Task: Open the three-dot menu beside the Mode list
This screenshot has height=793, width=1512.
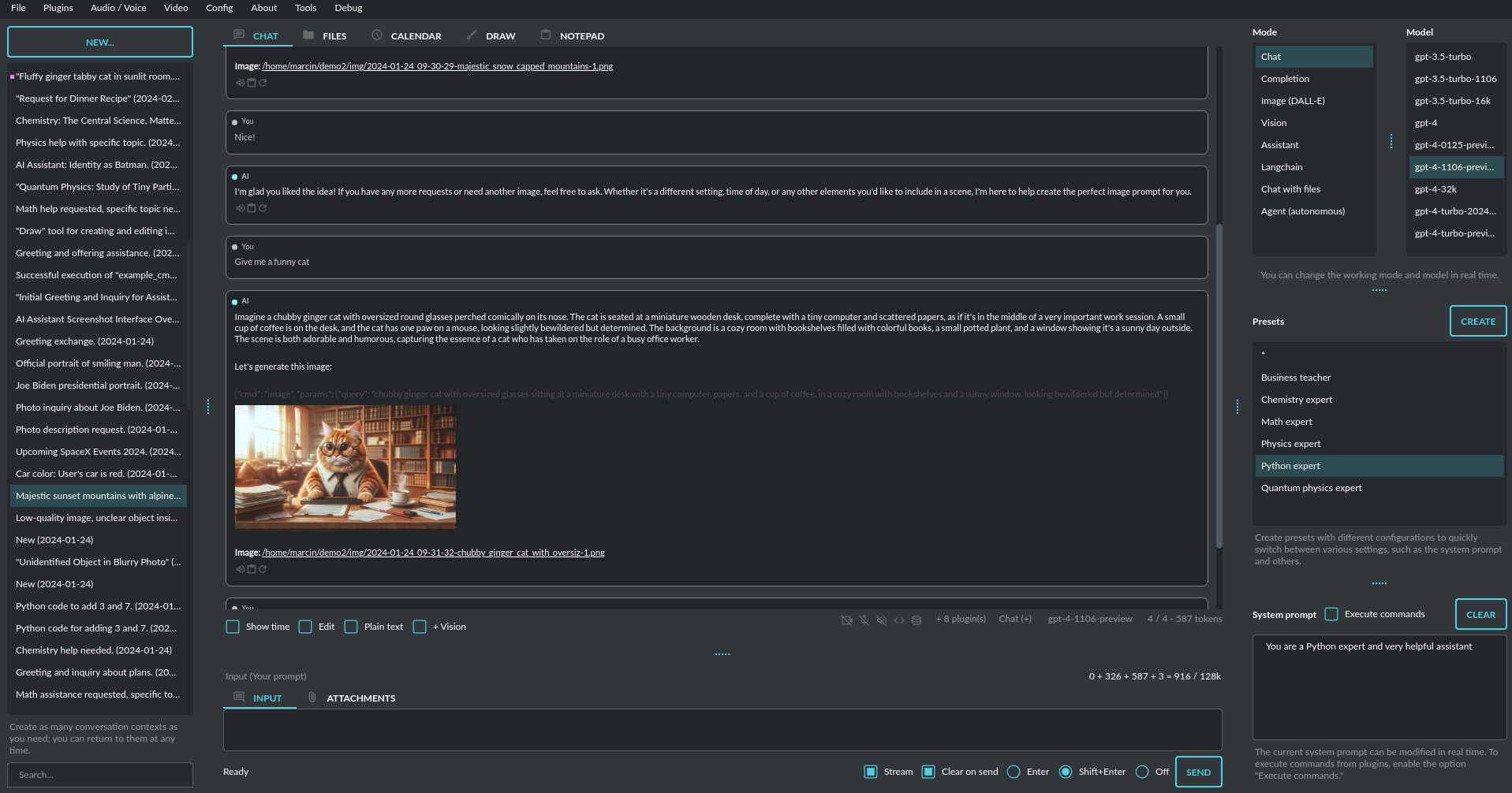Action: (x=1391, y=141)
